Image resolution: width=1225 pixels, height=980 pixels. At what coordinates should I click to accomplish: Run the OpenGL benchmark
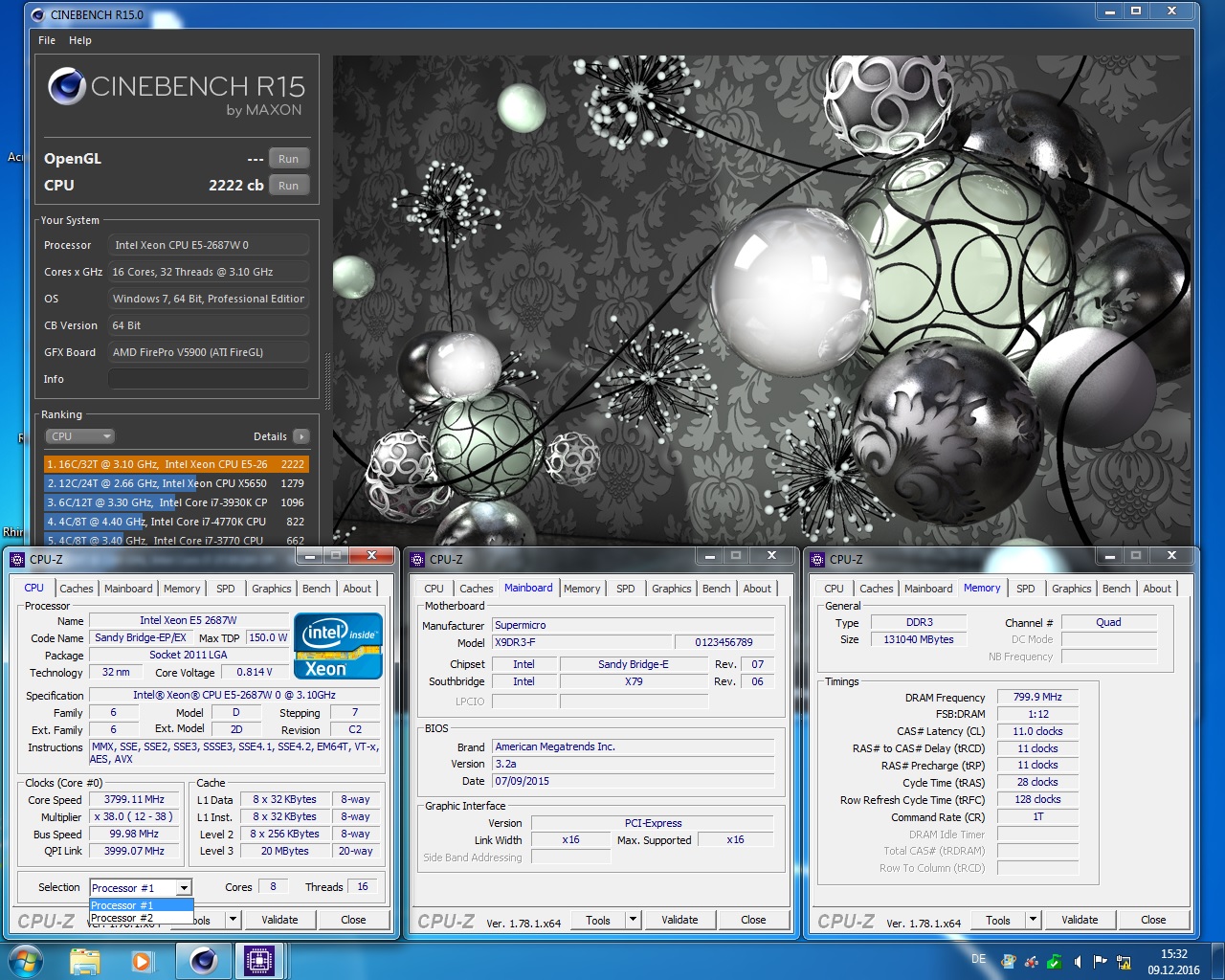click(288, 159)
